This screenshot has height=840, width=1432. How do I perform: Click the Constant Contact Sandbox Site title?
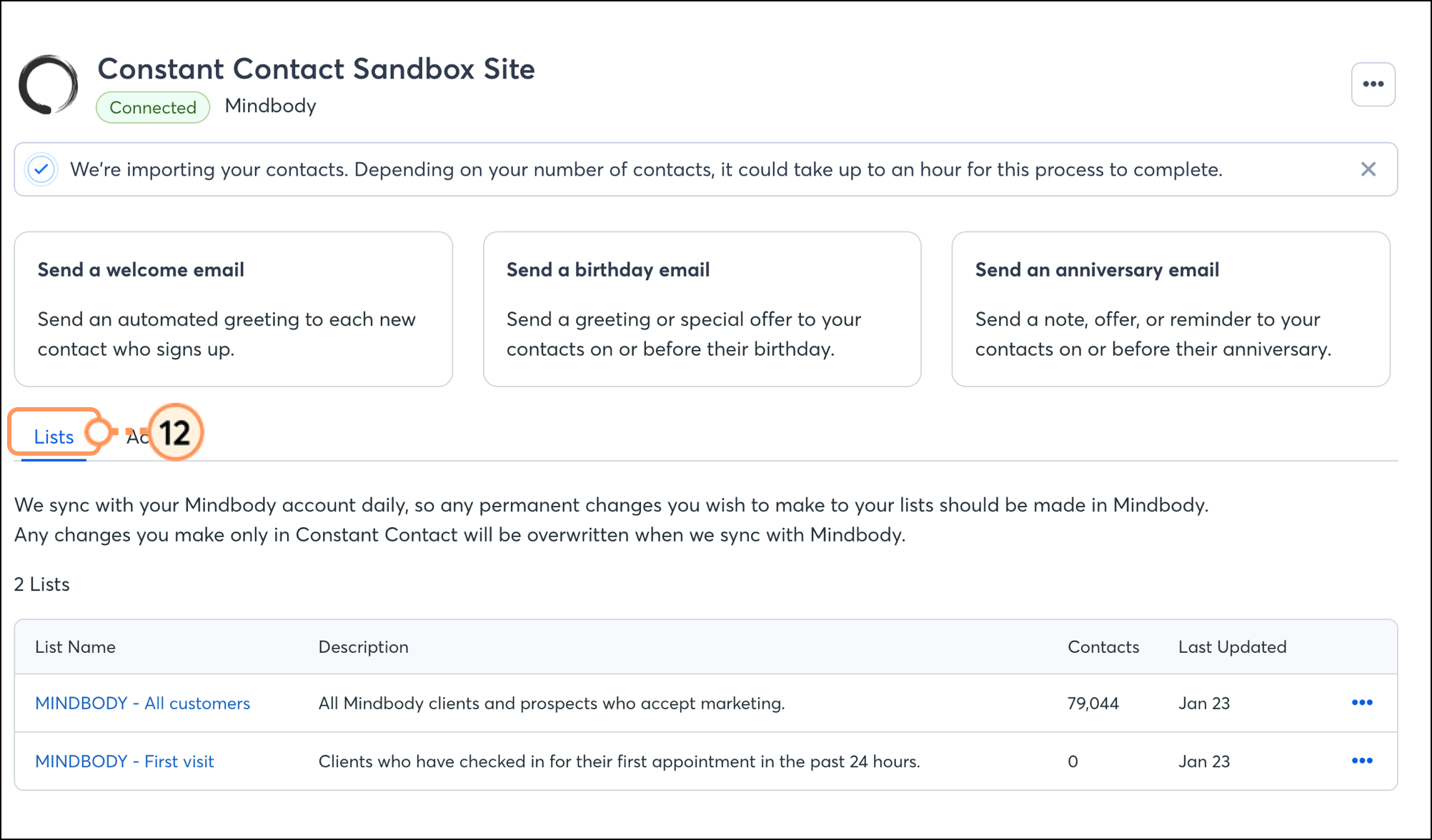click(x=316, y=69)
